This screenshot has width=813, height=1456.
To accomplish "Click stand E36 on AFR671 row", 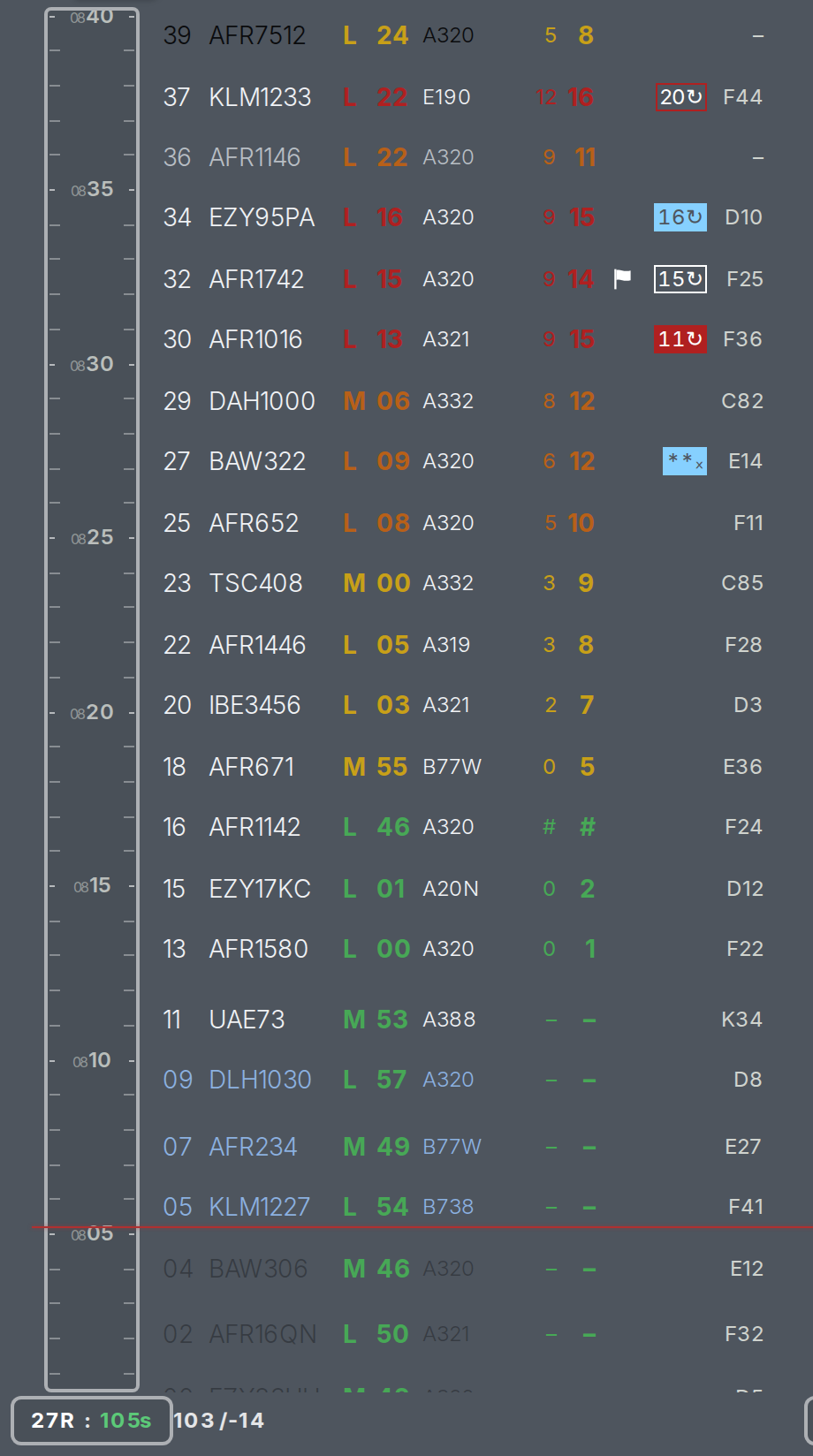I will point(742,767).
